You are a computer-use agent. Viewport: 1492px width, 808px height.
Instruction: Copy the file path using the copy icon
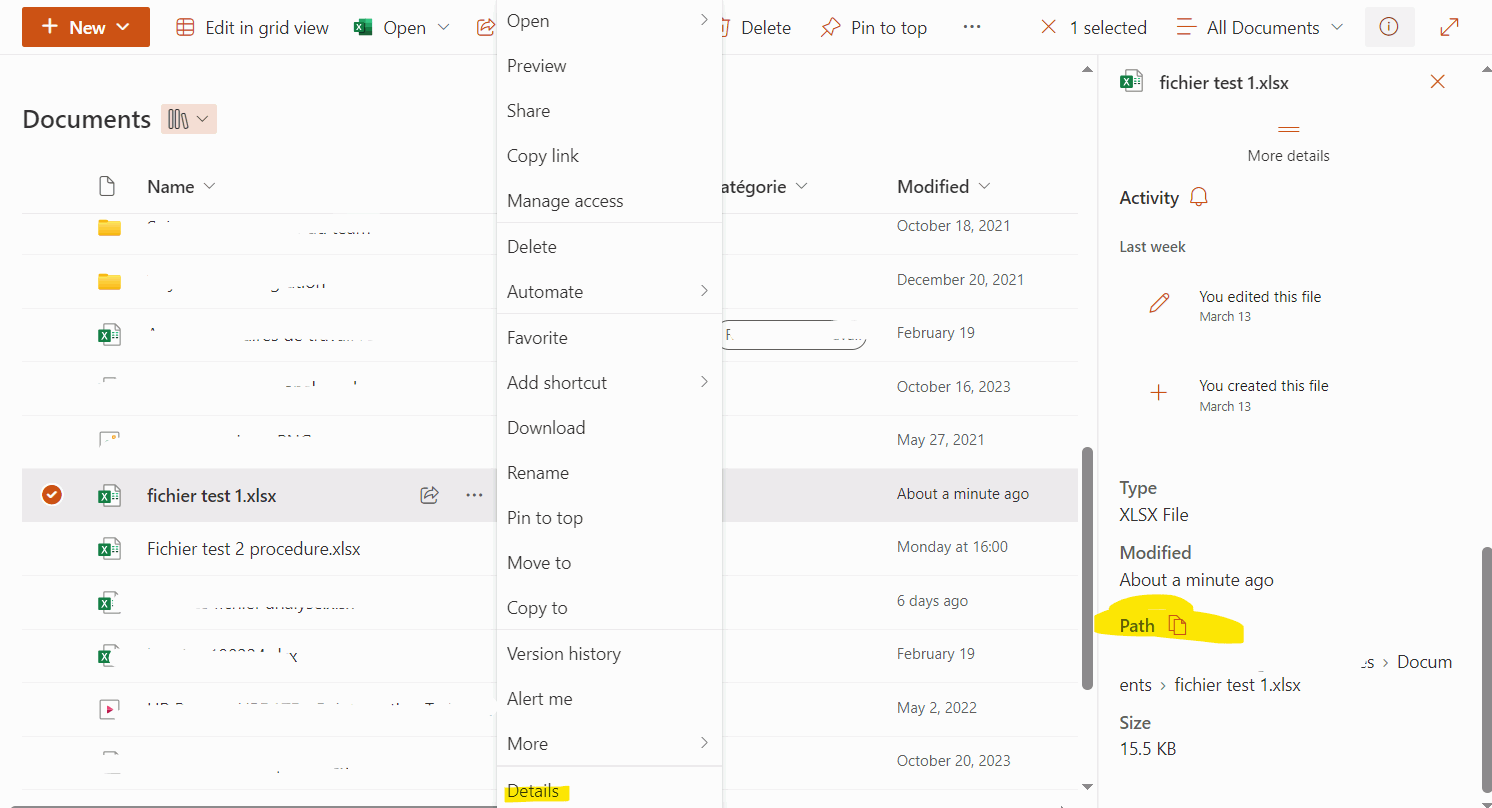[x=1177, y=626]
